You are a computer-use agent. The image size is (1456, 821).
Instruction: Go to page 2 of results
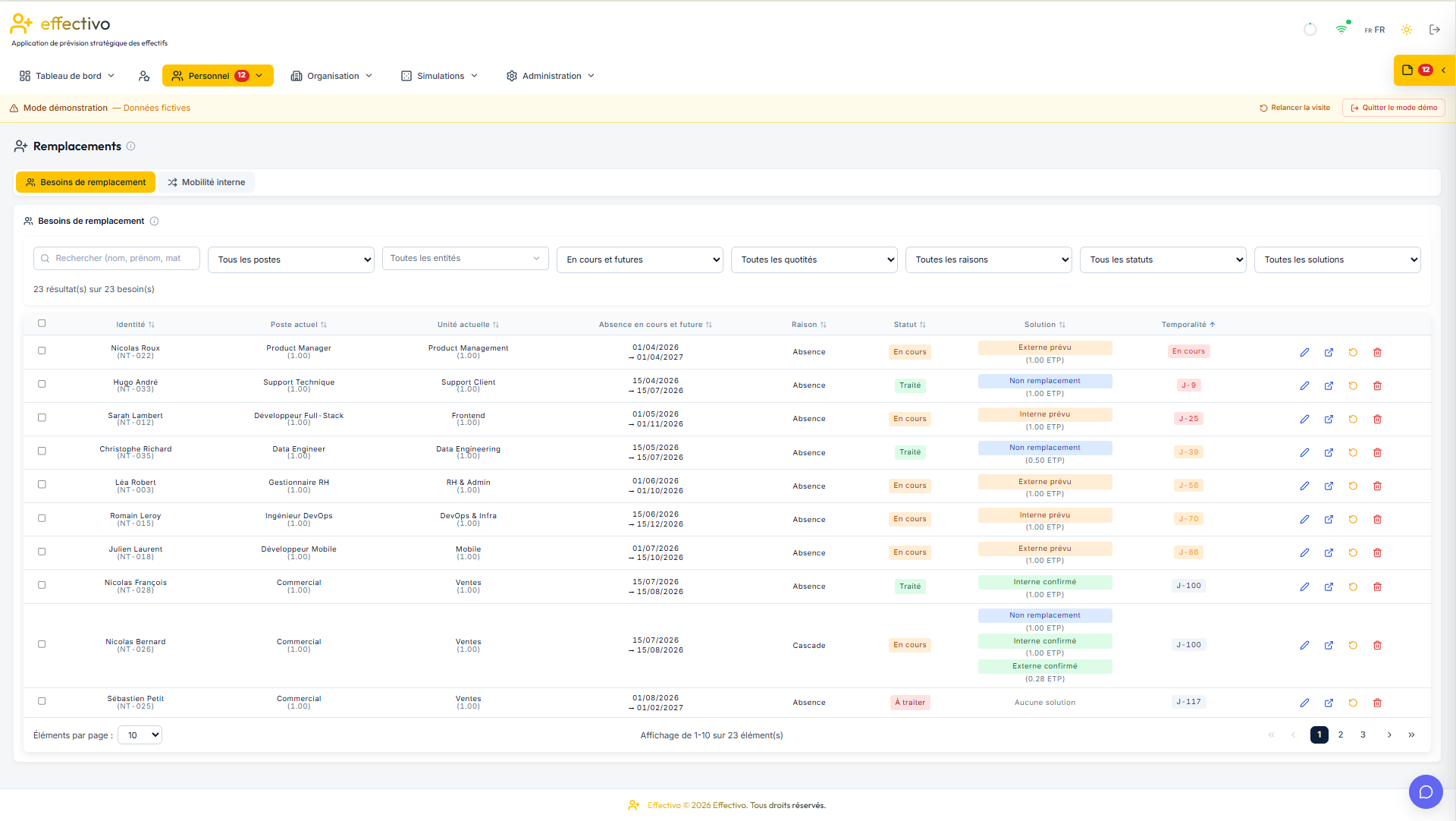tap(1341, 734)
